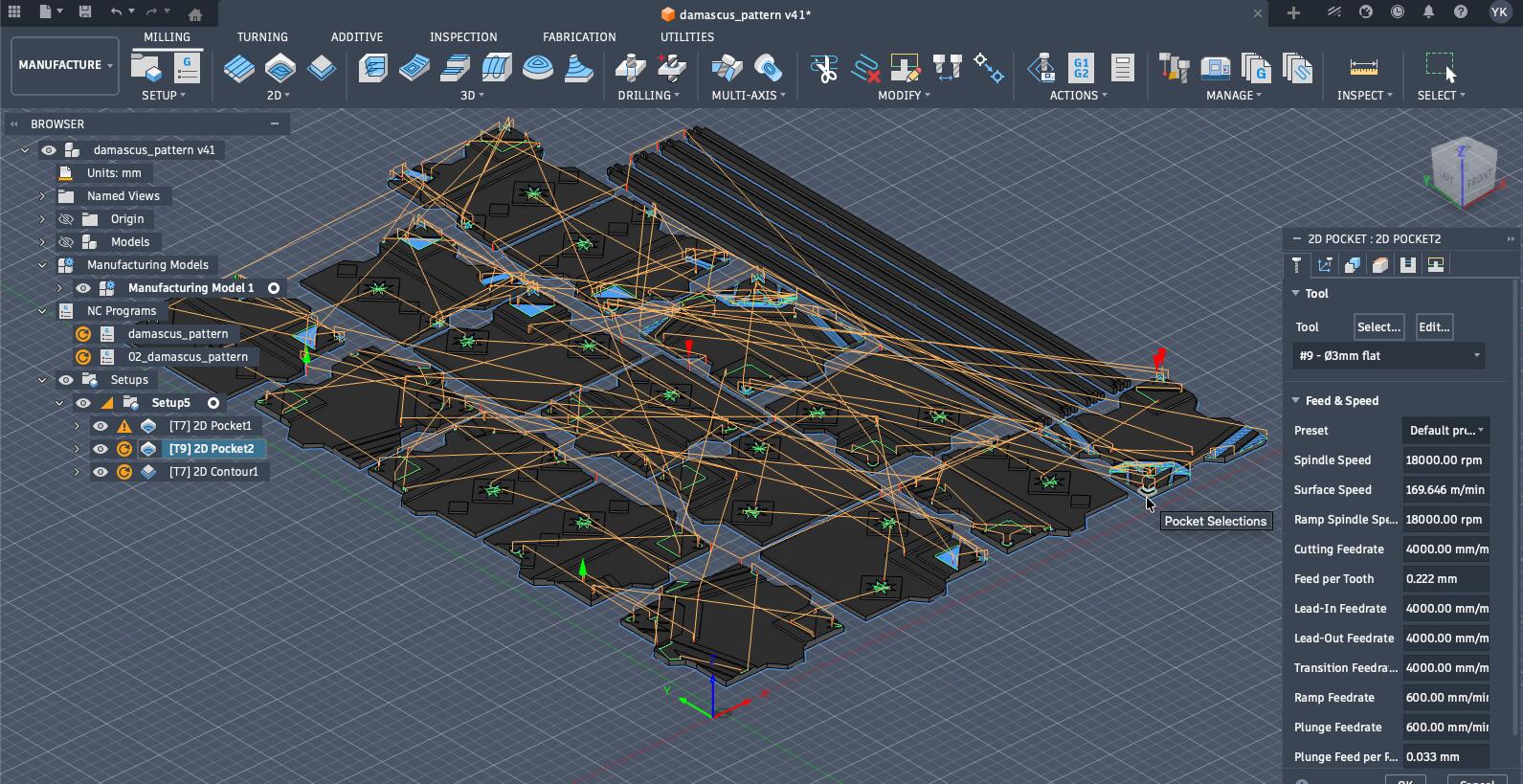Click the Delete Passes icon
The width and height of the screenshot is (1523, 784).
point(865,68)
